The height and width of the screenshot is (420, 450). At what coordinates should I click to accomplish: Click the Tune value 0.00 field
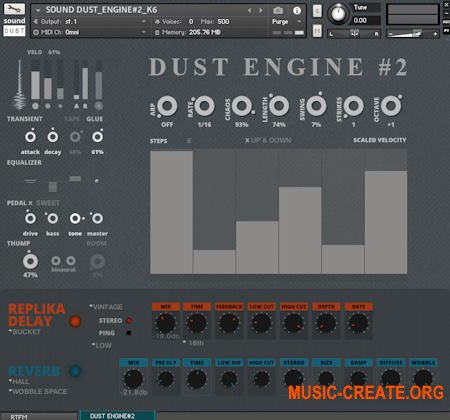366,20
